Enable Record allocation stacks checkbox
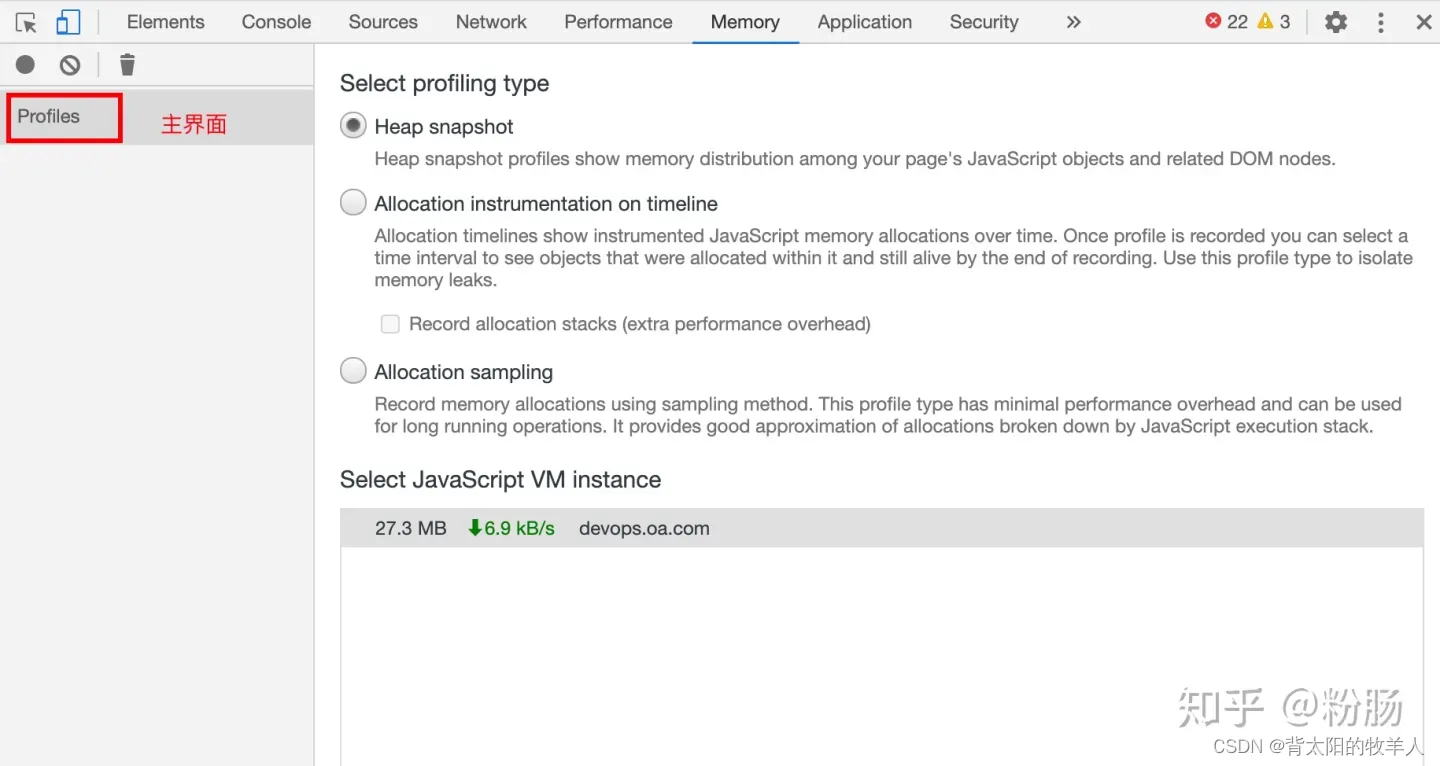This screenshot has width=1440, height=766. (x=390, y=324)
